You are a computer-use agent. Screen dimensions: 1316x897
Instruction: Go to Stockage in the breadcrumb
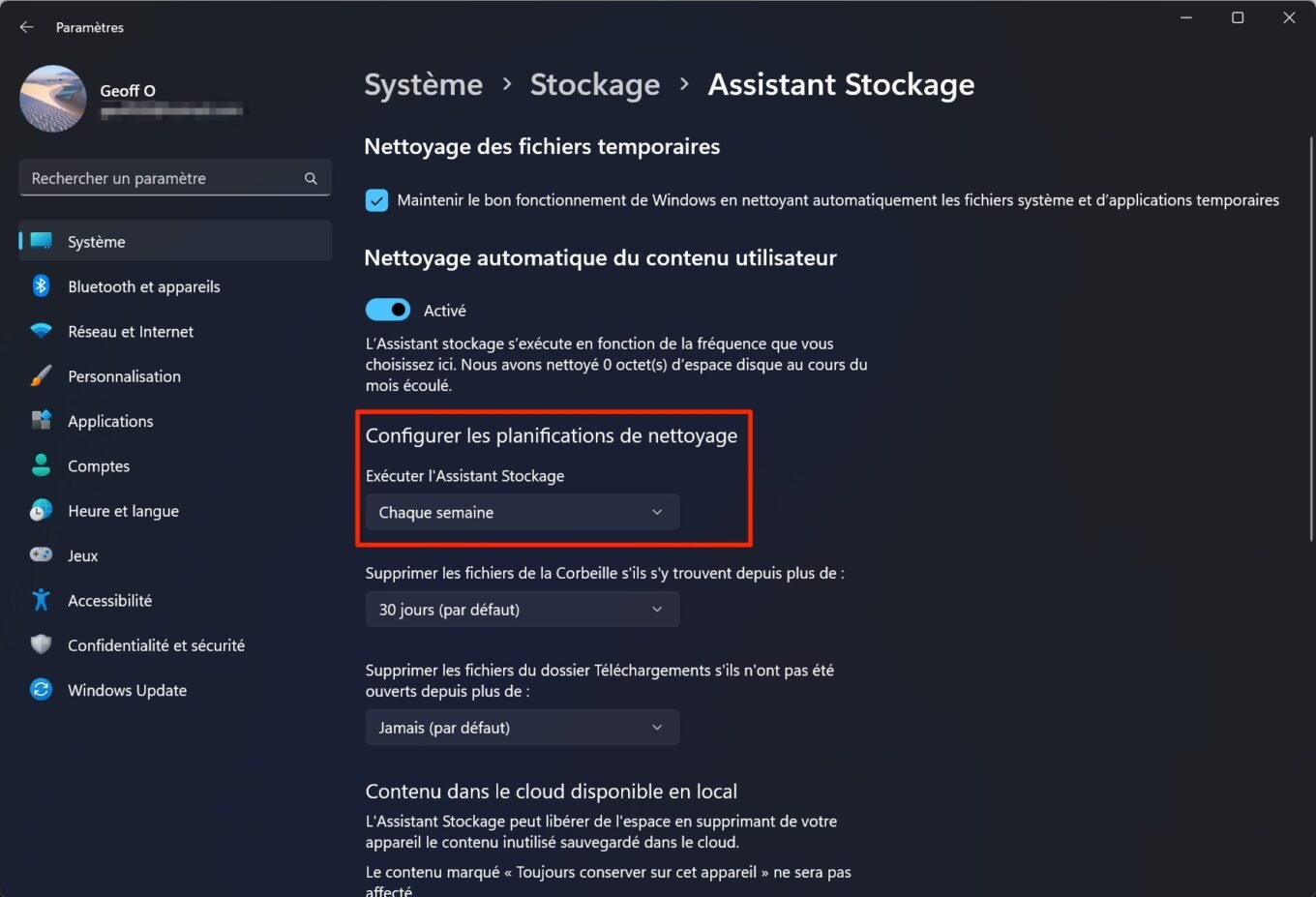(595, 84)
